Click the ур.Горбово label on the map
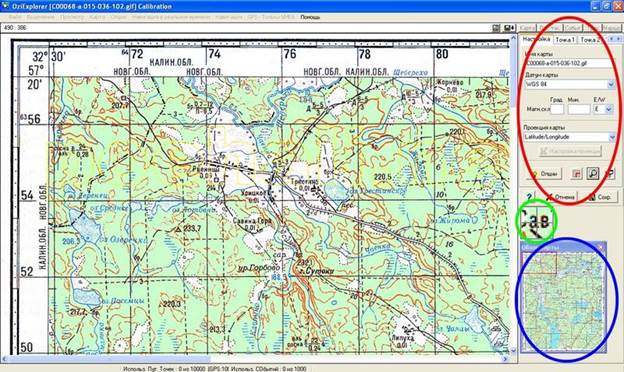Image resolution: width=624 pixels, height=372 pixels. point(259,269)
